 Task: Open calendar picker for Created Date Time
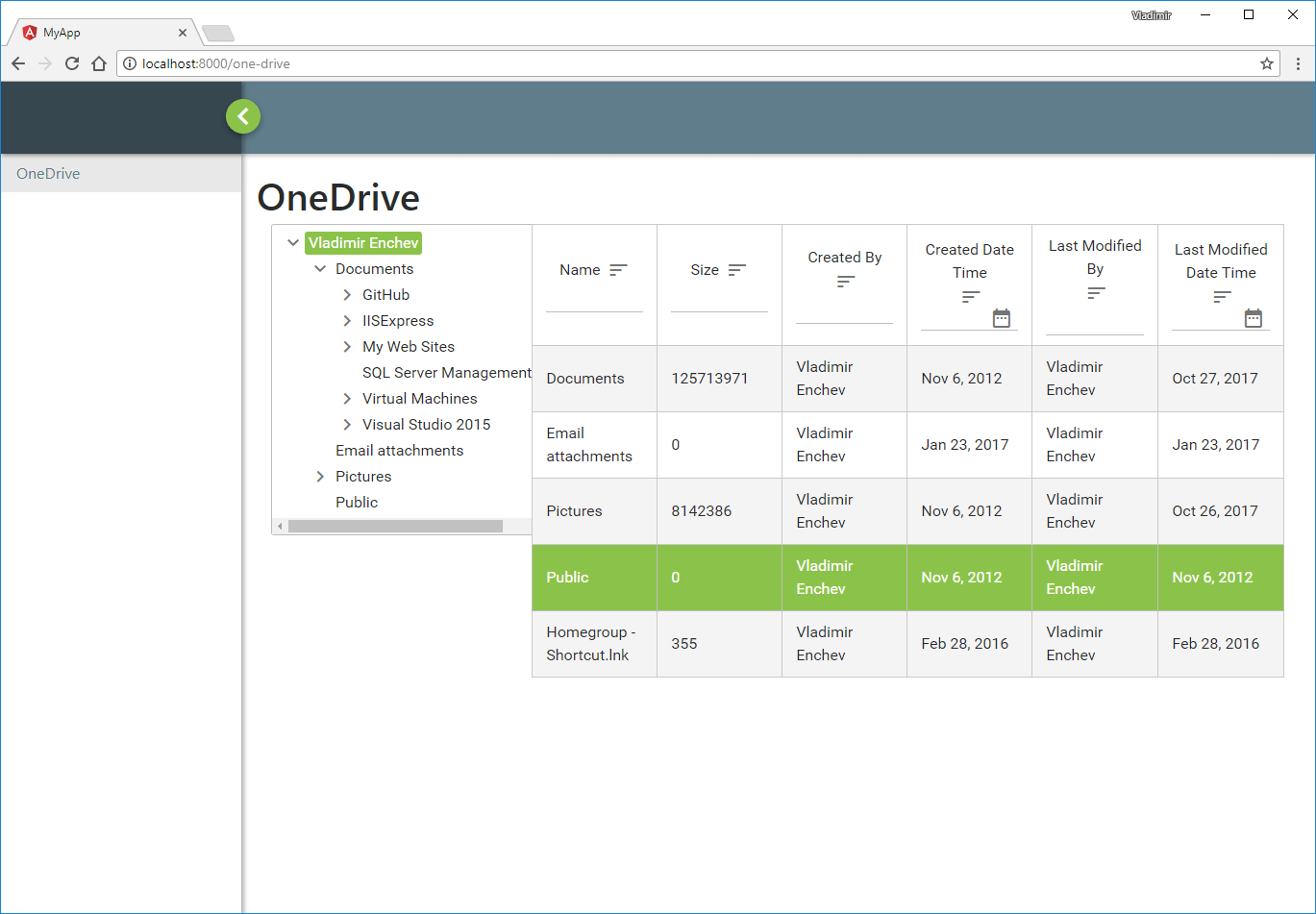[1002, 318]
